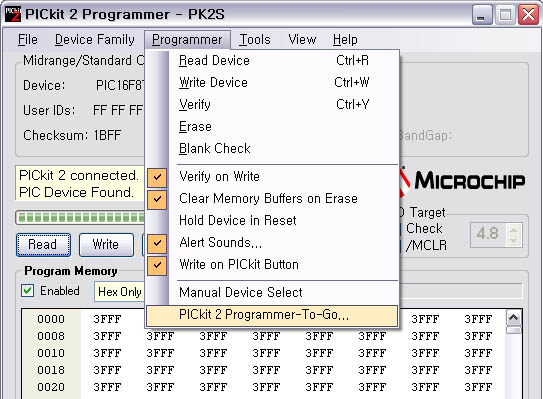The width and height of the screenshot is (543, 399).
Task: Click the status message box
Action: [x=80, y=184]
